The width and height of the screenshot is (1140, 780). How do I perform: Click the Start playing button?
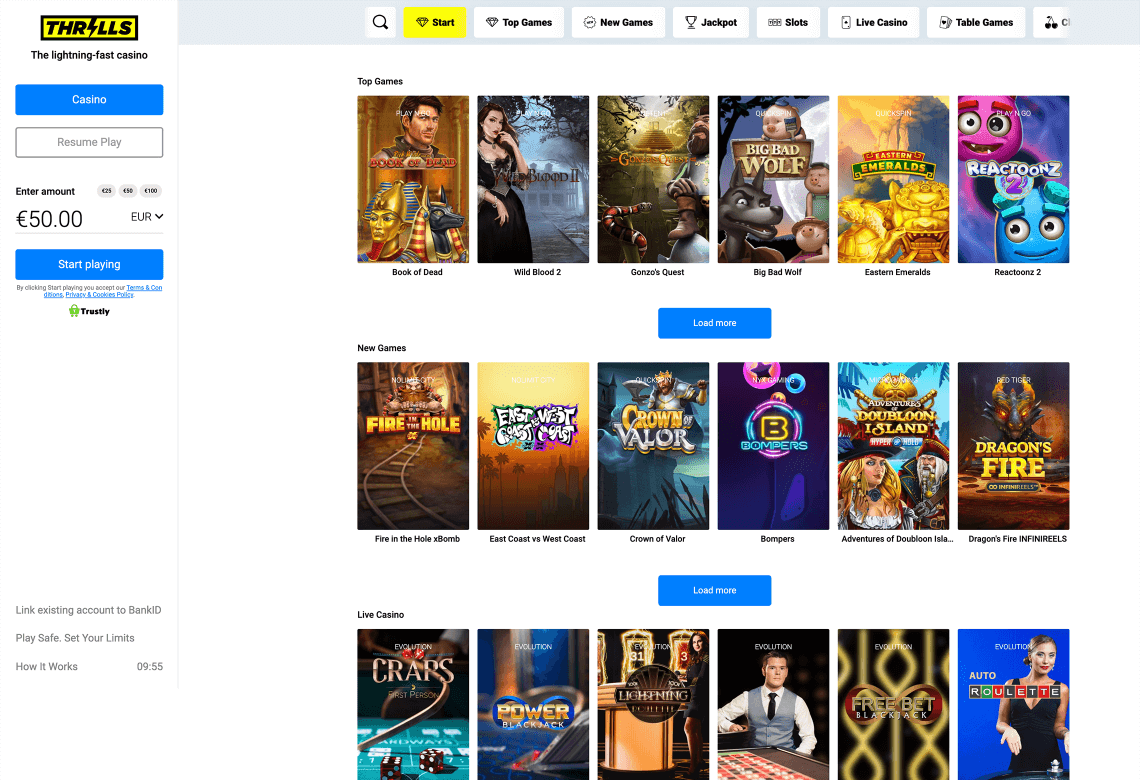89,265
